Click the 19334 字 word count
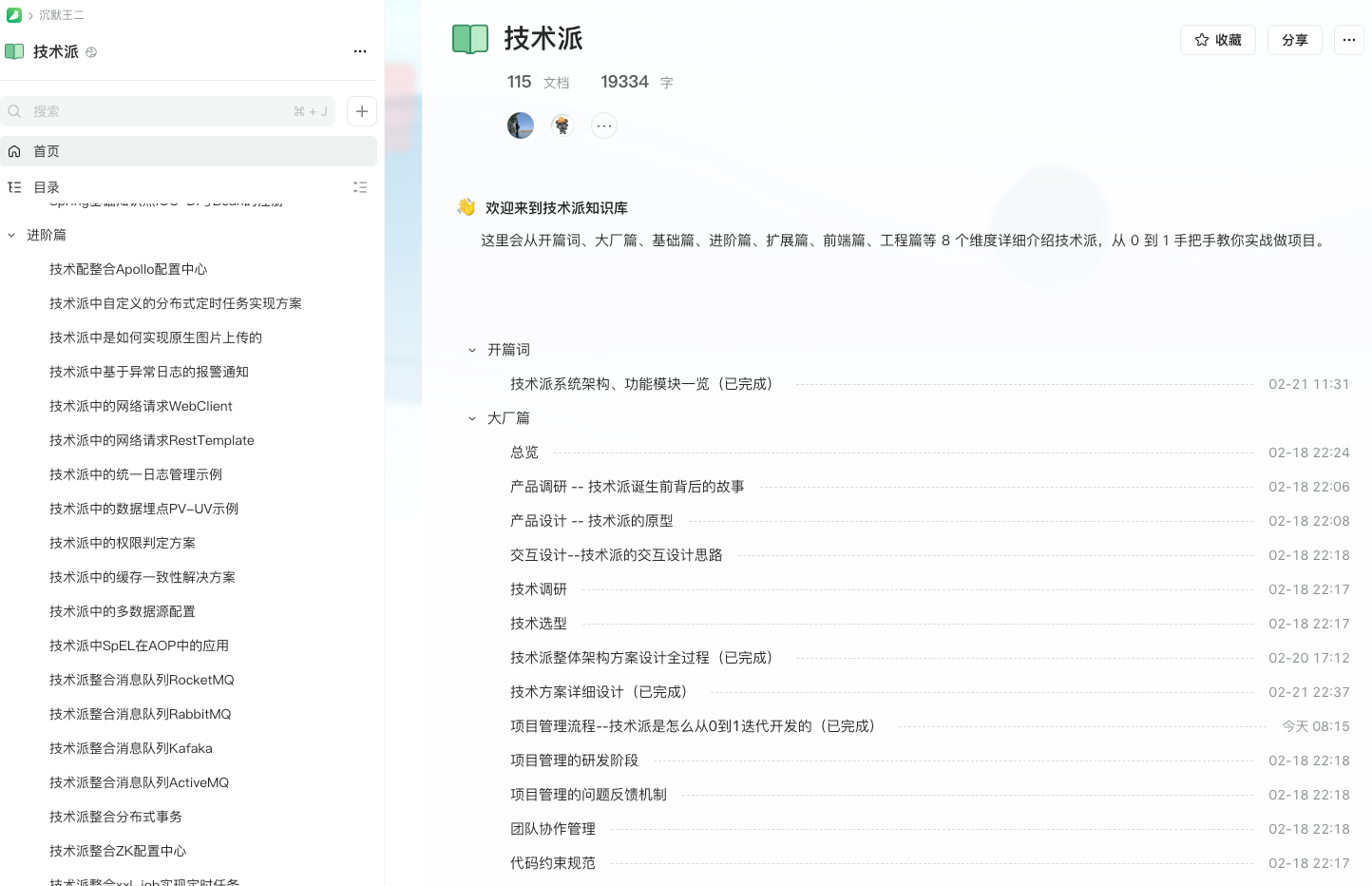1372x886 pixels. [x=637, y=83]
